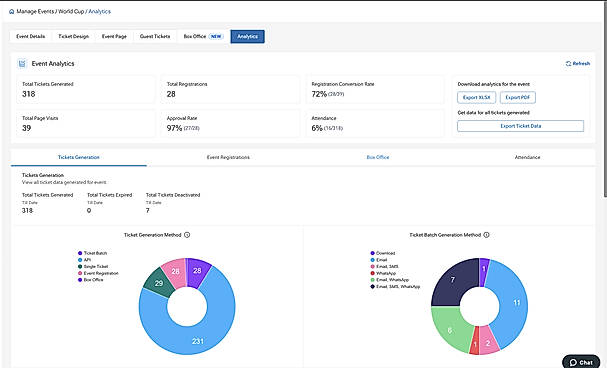Open the Guest Tickets tab
The width and height of the screenshot is (607, 368).
click(x=155, y=36)
